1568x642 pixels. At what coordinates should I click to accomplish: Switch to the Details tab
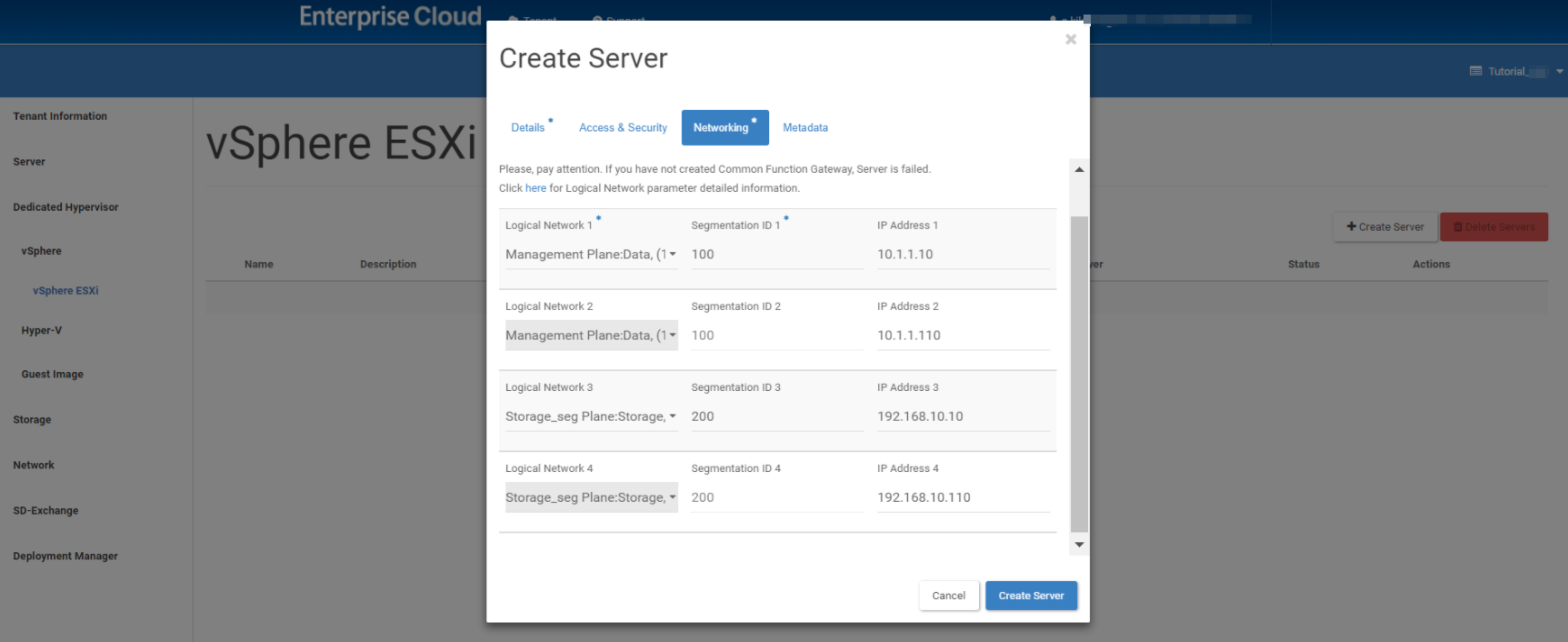coord(528,128)
